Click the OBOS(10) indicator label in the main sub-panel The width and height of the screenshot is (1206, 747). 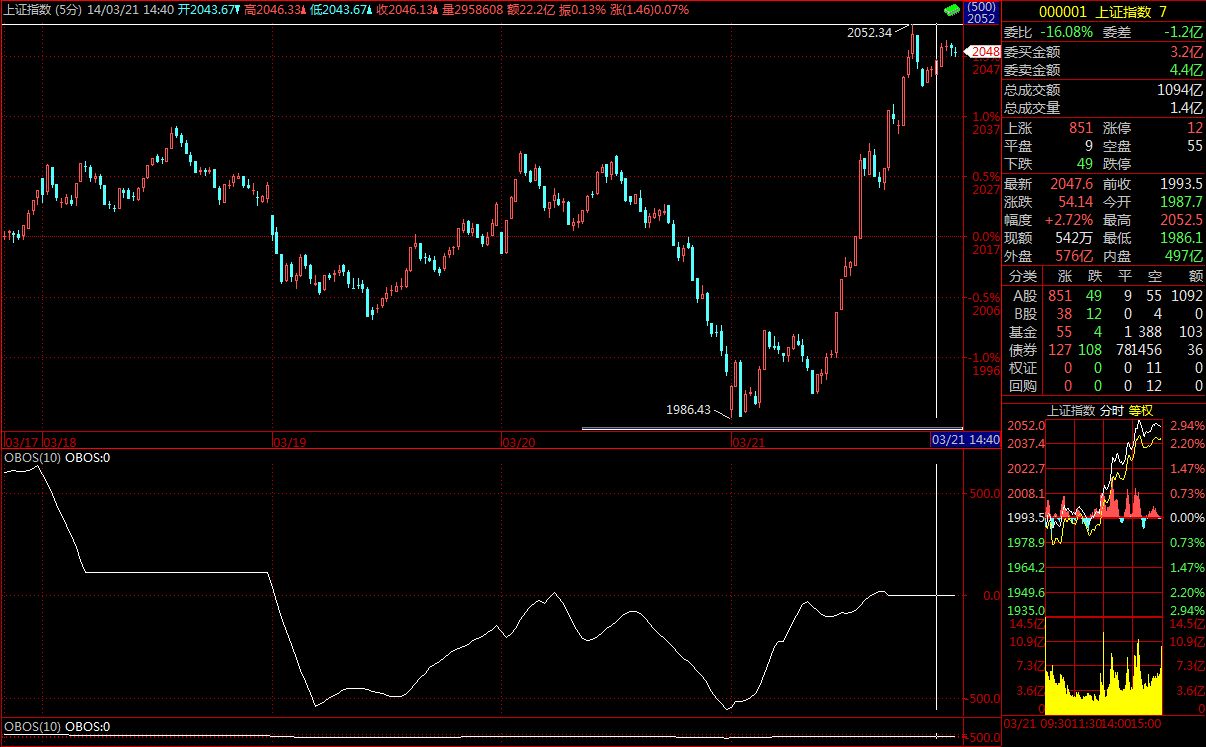tap(33, 458)
